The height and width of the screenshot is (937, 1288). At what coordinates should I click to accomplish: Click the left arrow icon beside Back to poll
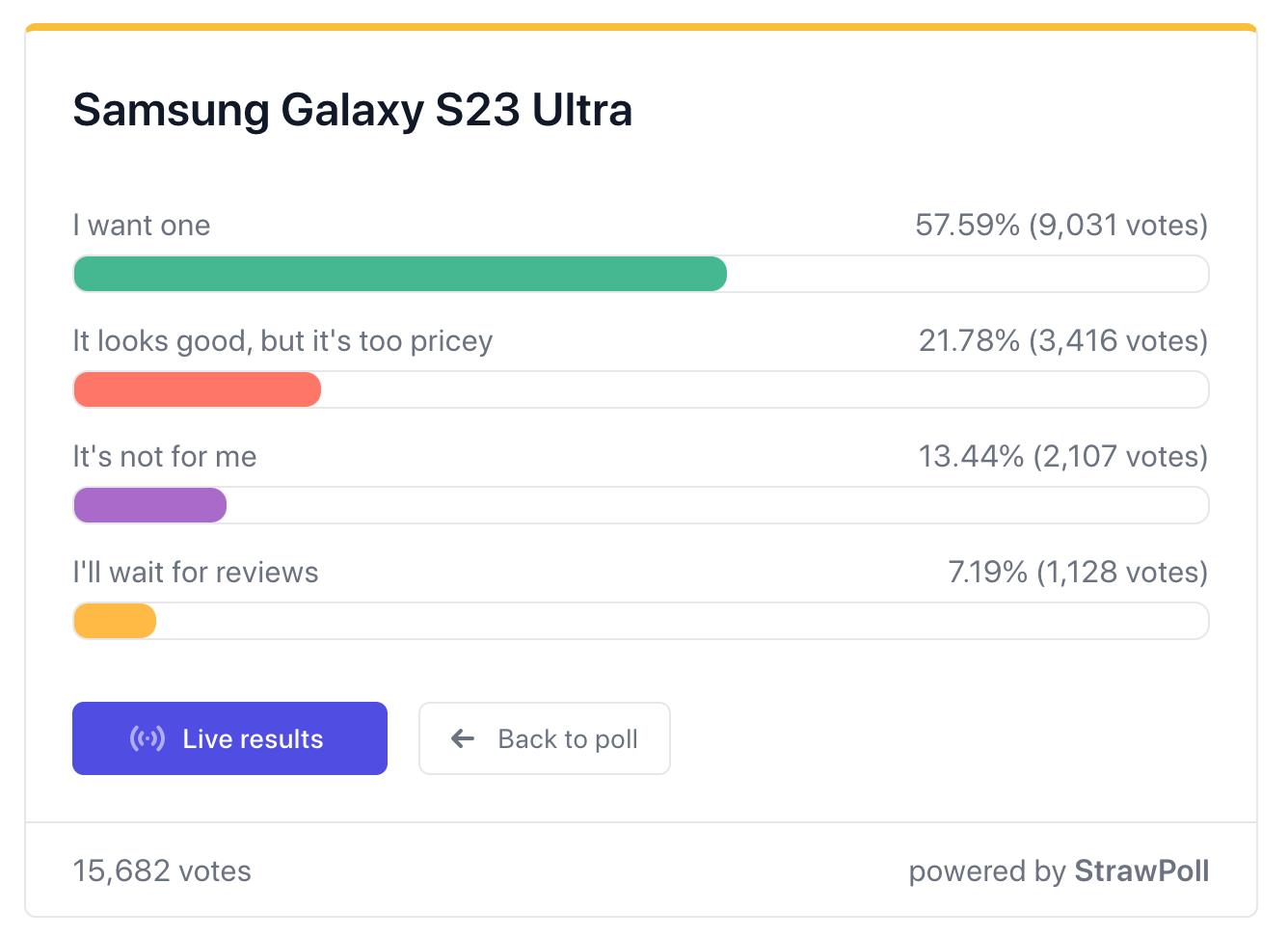[463, 739]
